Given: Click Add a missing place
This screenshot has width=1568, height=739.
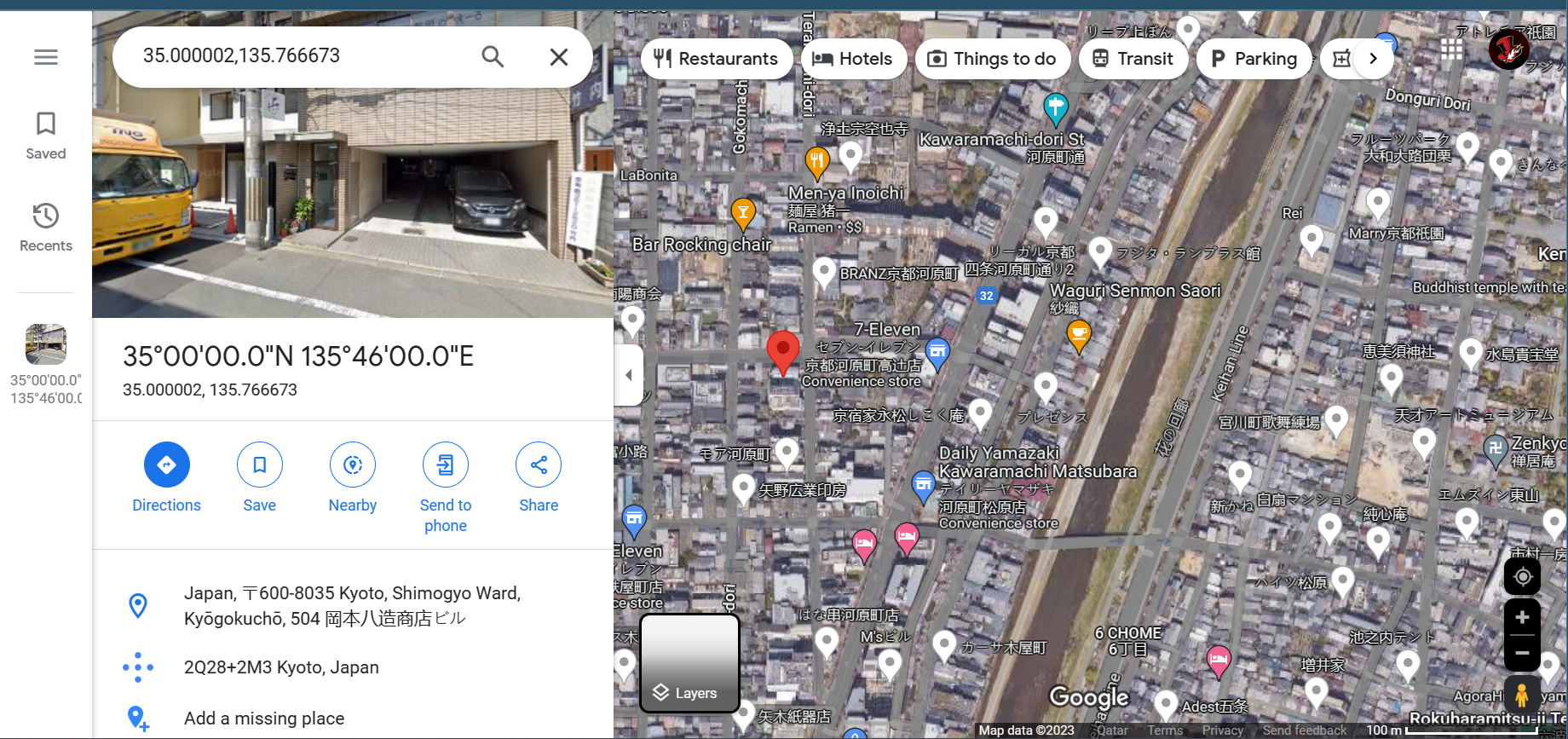Looking at the screenshot, I should 264,719.
